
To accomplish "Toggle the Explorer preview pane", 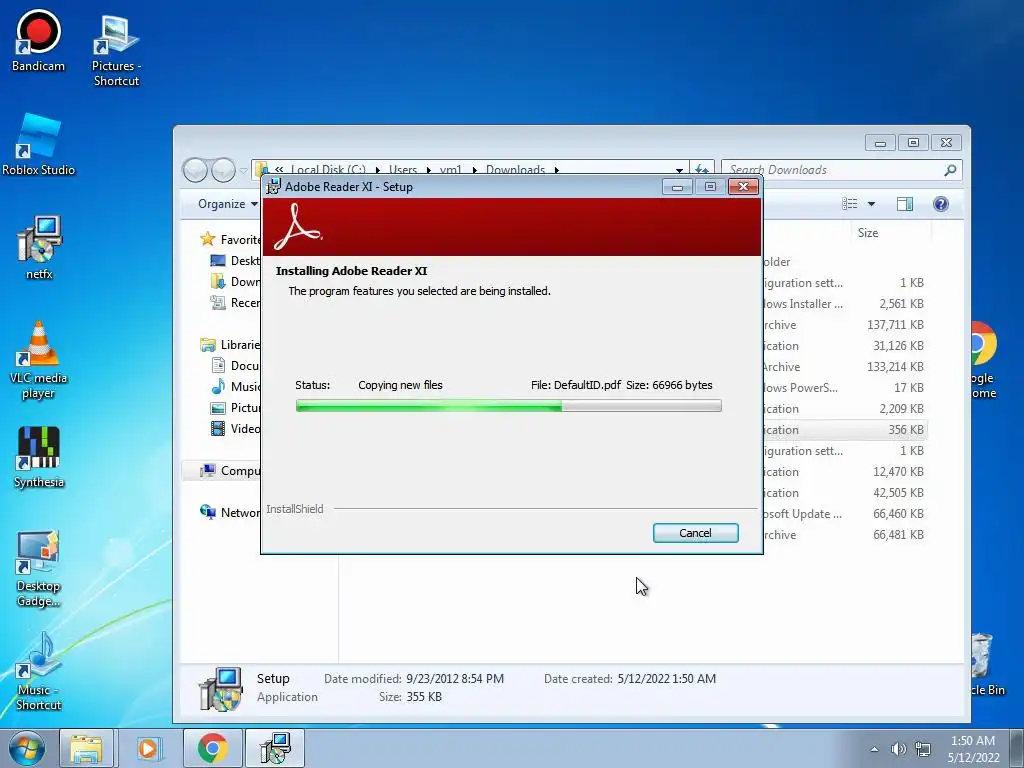I will click(x=904, y=204).
